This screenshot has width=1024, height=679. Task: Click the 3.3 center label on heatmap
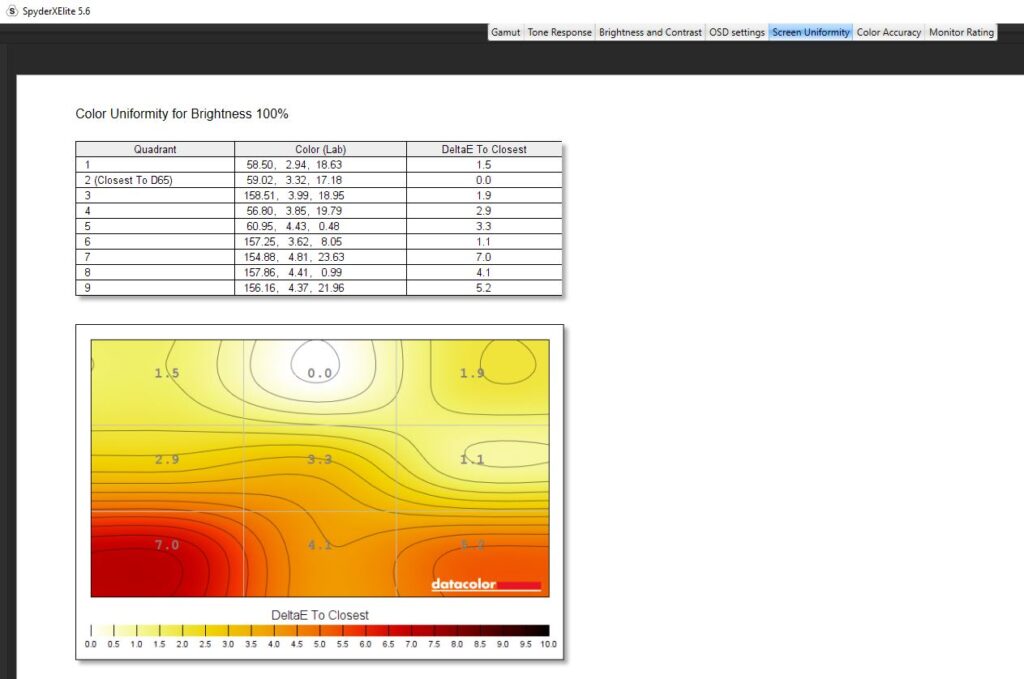point(319,460)
